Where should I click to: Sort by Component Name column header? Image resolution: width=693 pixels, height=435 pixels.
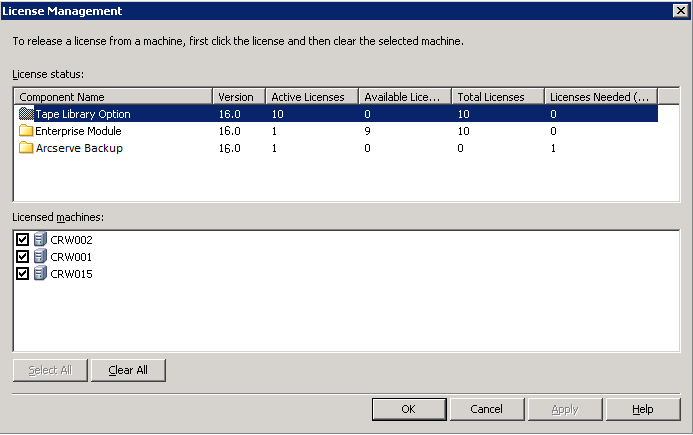click(114, 97)
